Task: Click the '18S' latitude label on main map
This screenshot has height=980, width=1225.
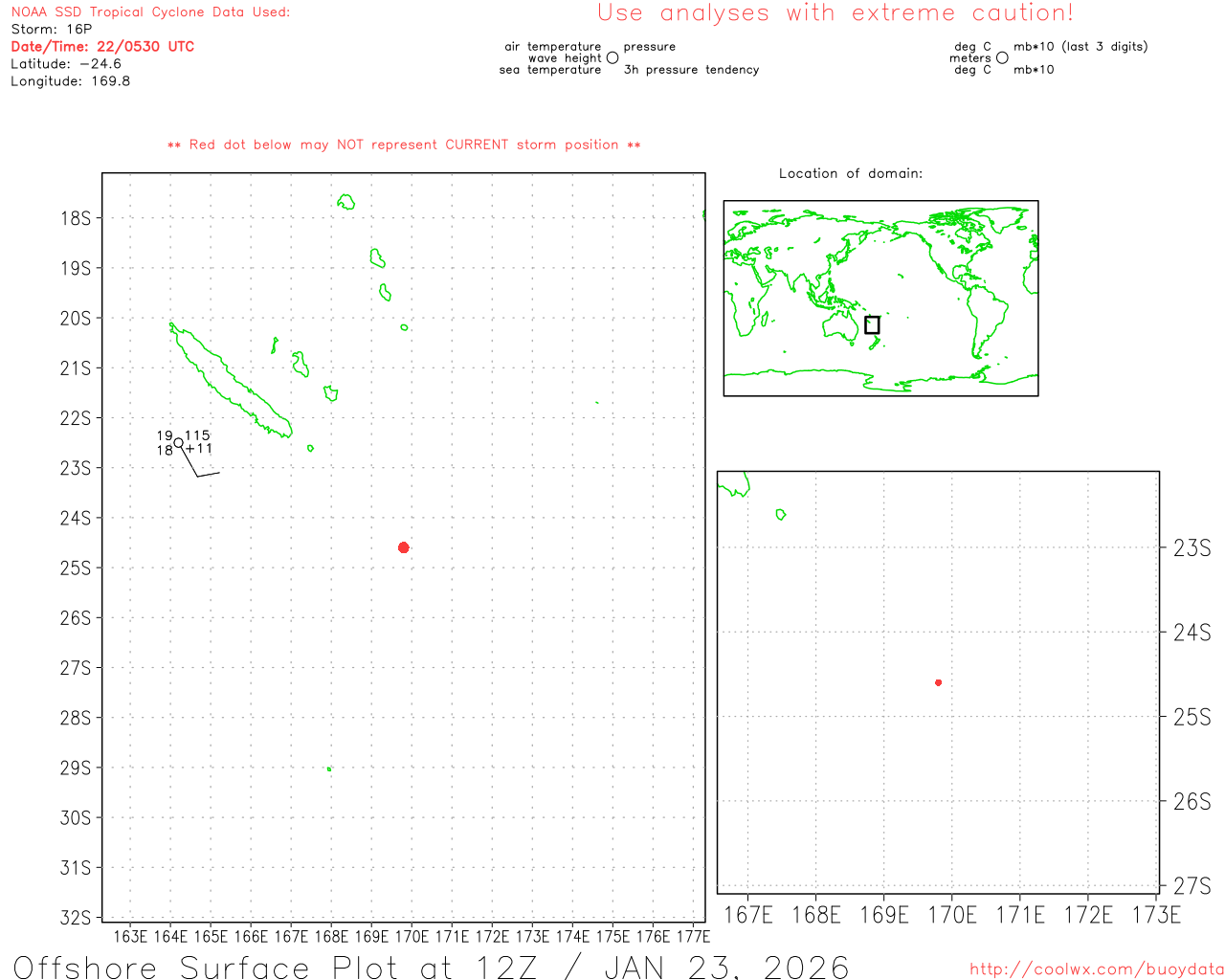Action: [76, 218]
